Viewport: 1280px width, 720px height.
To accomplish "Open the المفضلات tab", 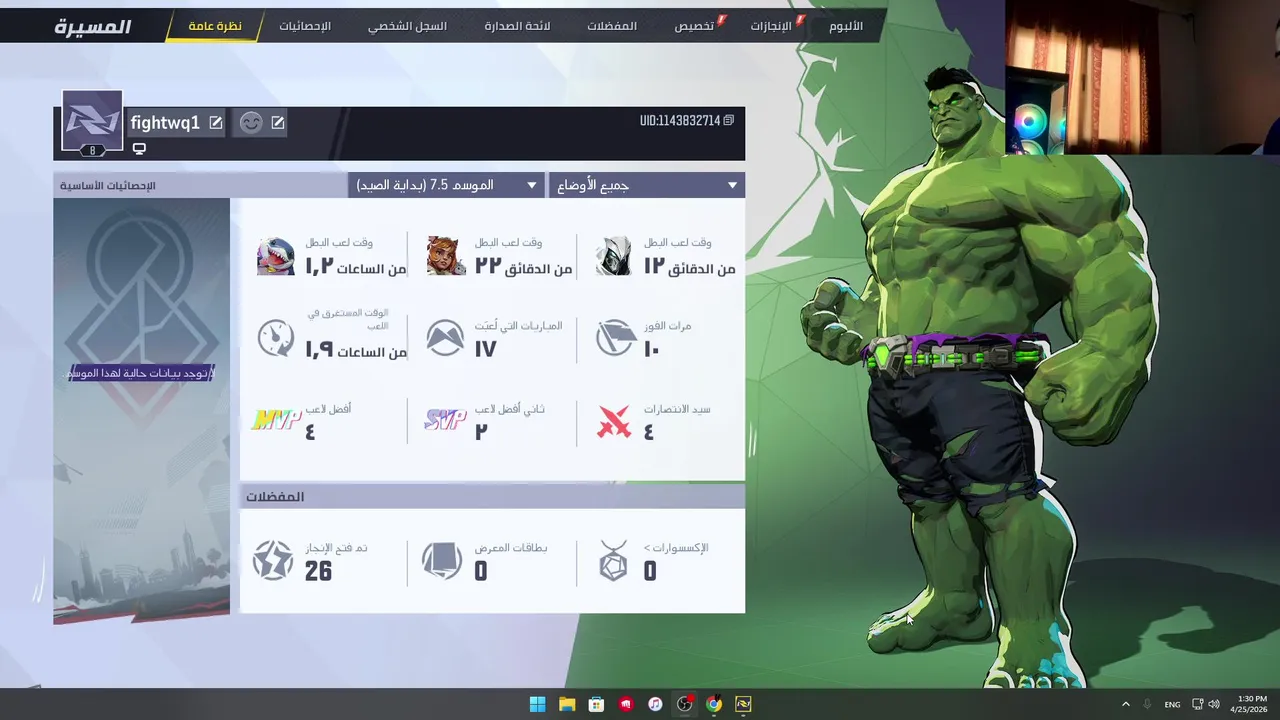I will 612,26.
